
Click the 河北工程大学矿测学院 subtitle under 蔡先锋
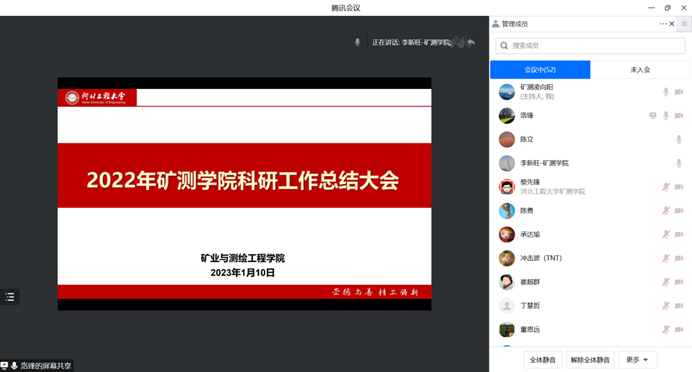(553, 192)
